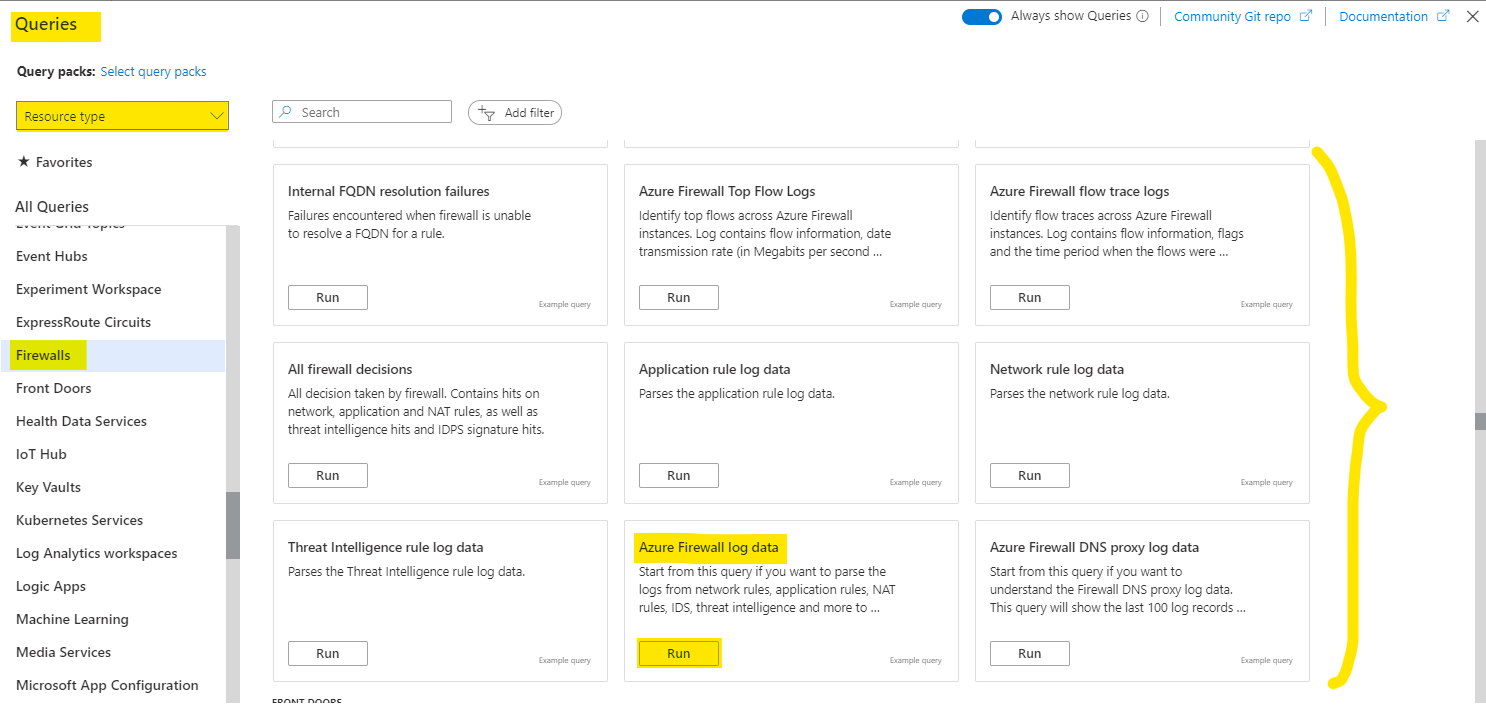Select the All Queries heading
1486x713 pixels.
pos(52,207)
